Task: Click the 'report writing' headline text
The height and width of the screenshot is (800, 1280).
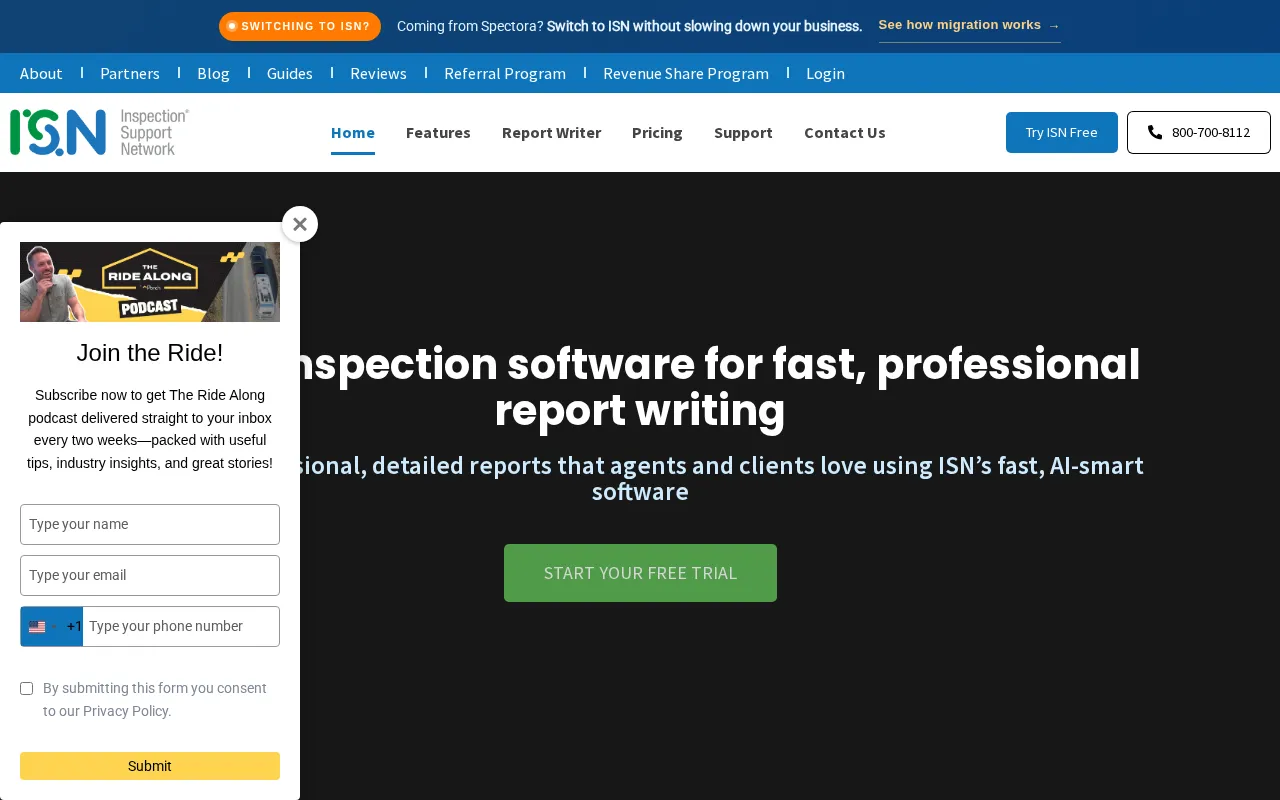Action: 640,411
